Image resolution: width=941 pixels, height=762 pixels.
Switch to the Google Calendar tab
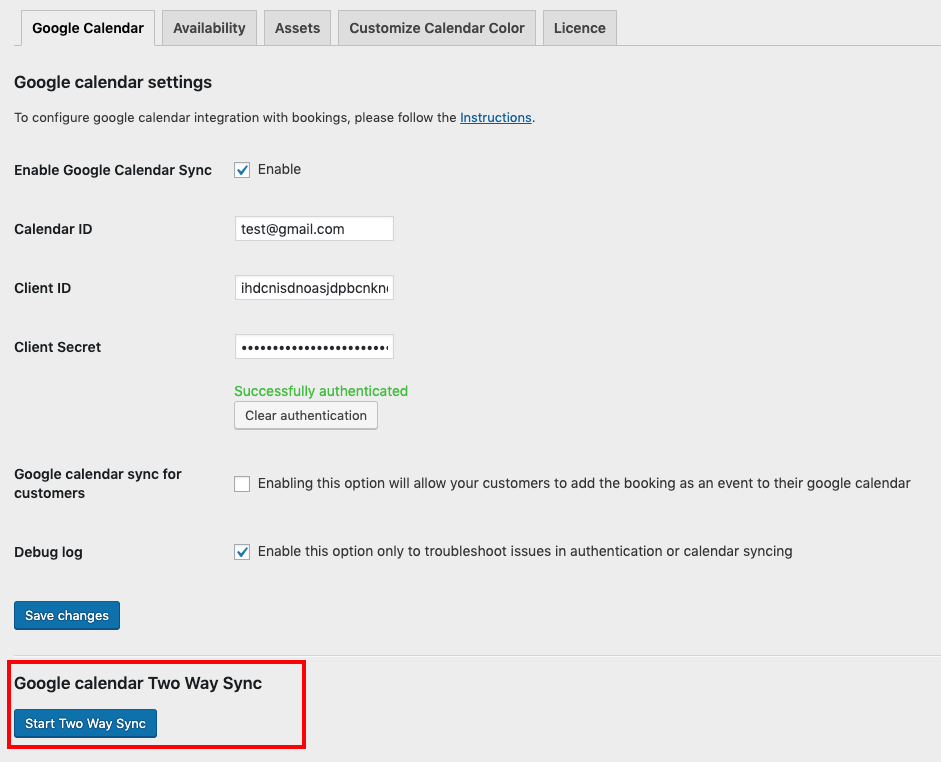(x=88, y=28)
